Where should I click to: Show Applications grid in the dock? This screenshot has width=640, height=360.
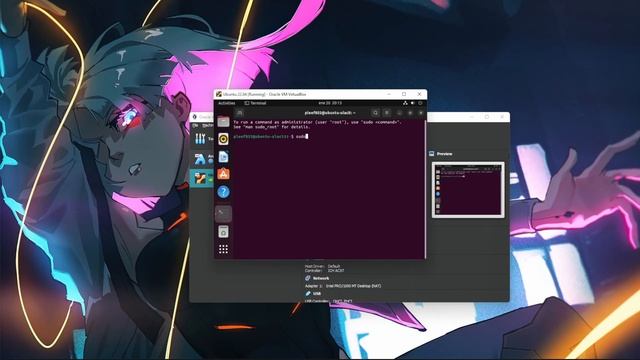[x=223, y=249]
